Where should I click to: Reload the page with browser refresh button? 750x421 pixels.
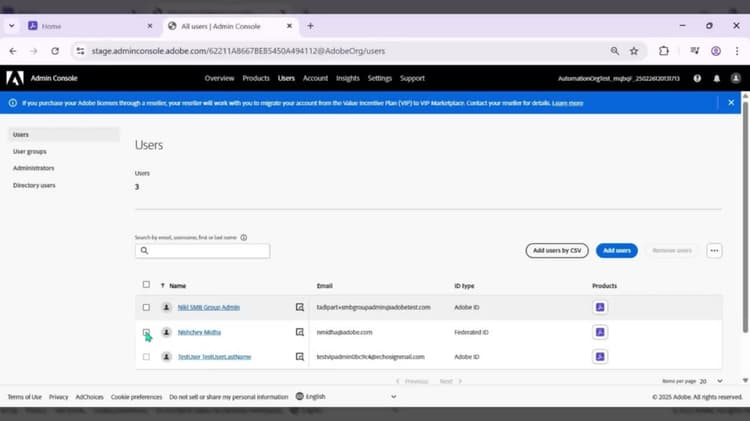click(55, 51)
